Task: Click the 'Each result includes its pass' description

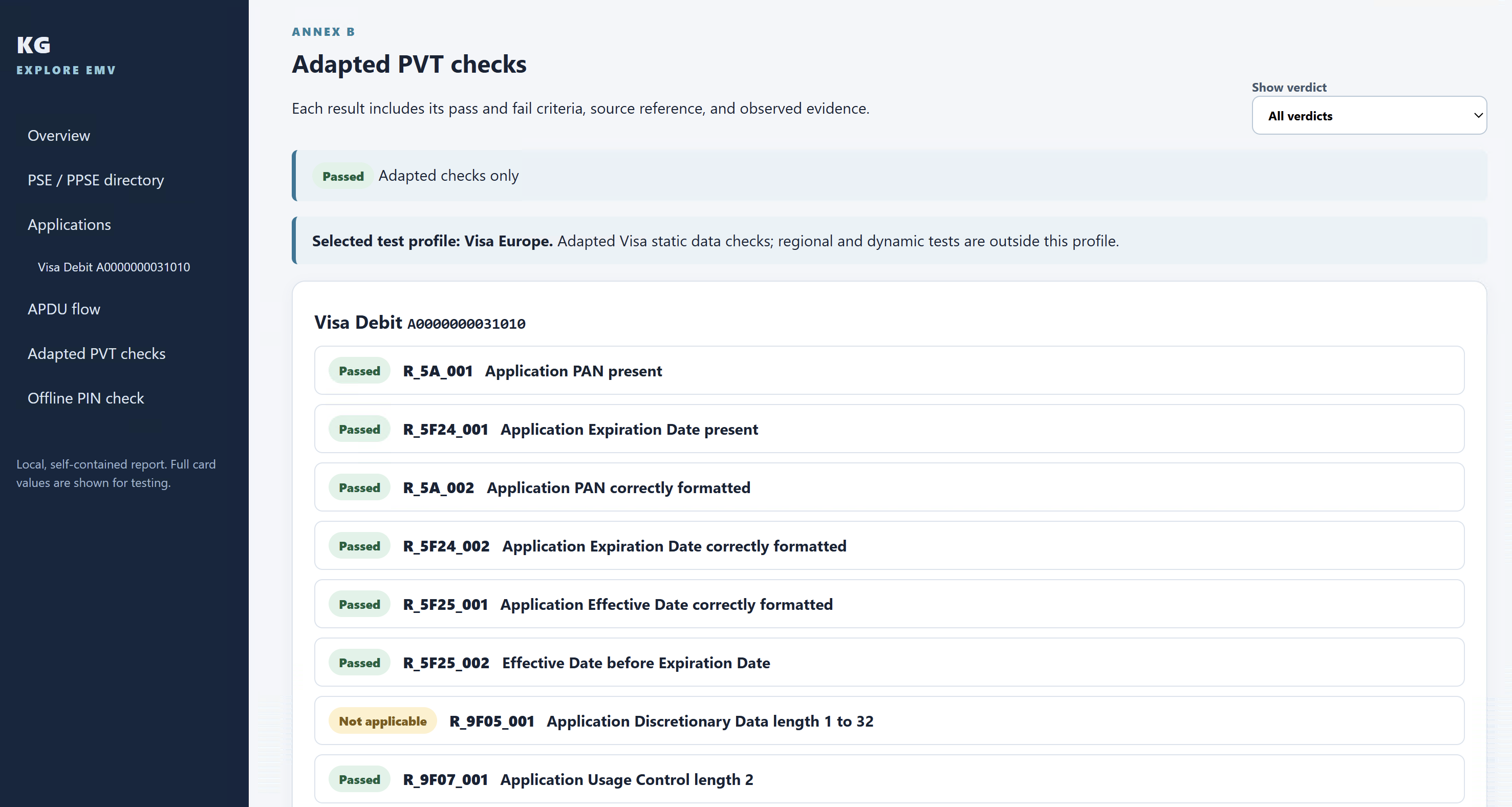Action: 580,109
